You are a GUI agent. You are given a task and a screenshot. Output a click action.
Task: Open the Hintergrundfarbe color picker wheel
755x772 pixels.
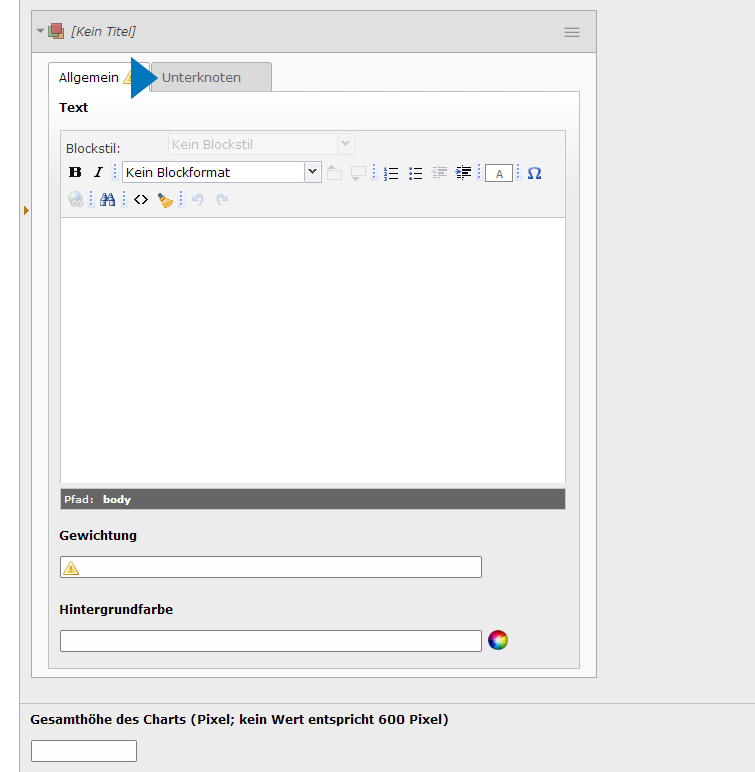[x=498, y=640]
